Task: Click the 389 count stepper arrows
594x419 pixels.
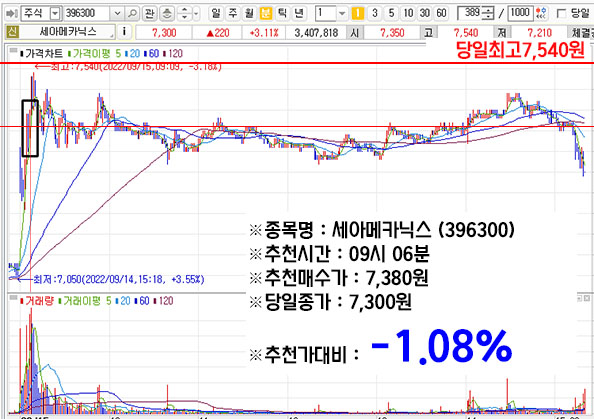Action: pyautogui.click(x=489, y=14)
